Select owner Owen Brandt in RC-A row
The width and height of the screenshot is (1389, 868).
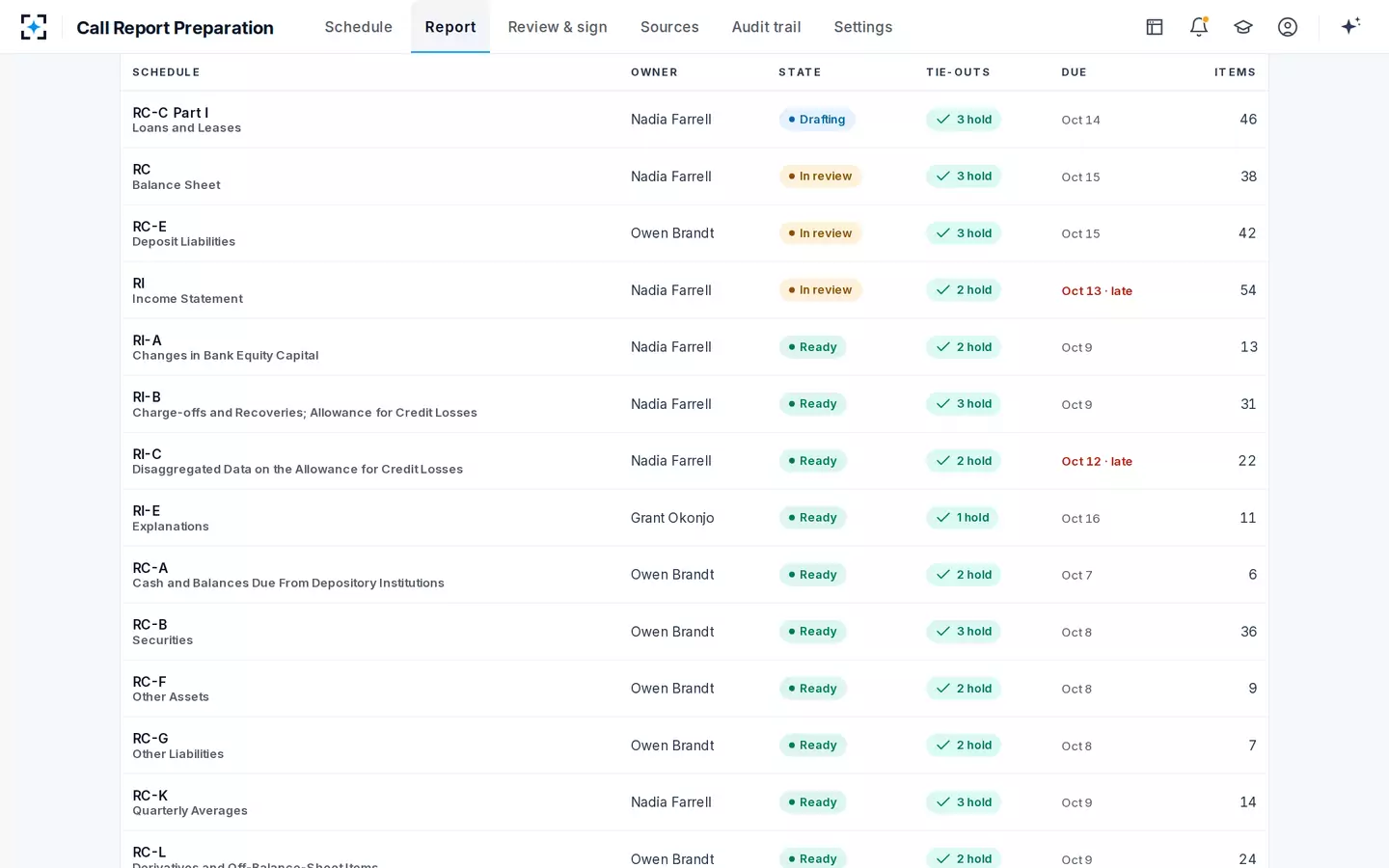pyautogui.click(x=672, y=575)
